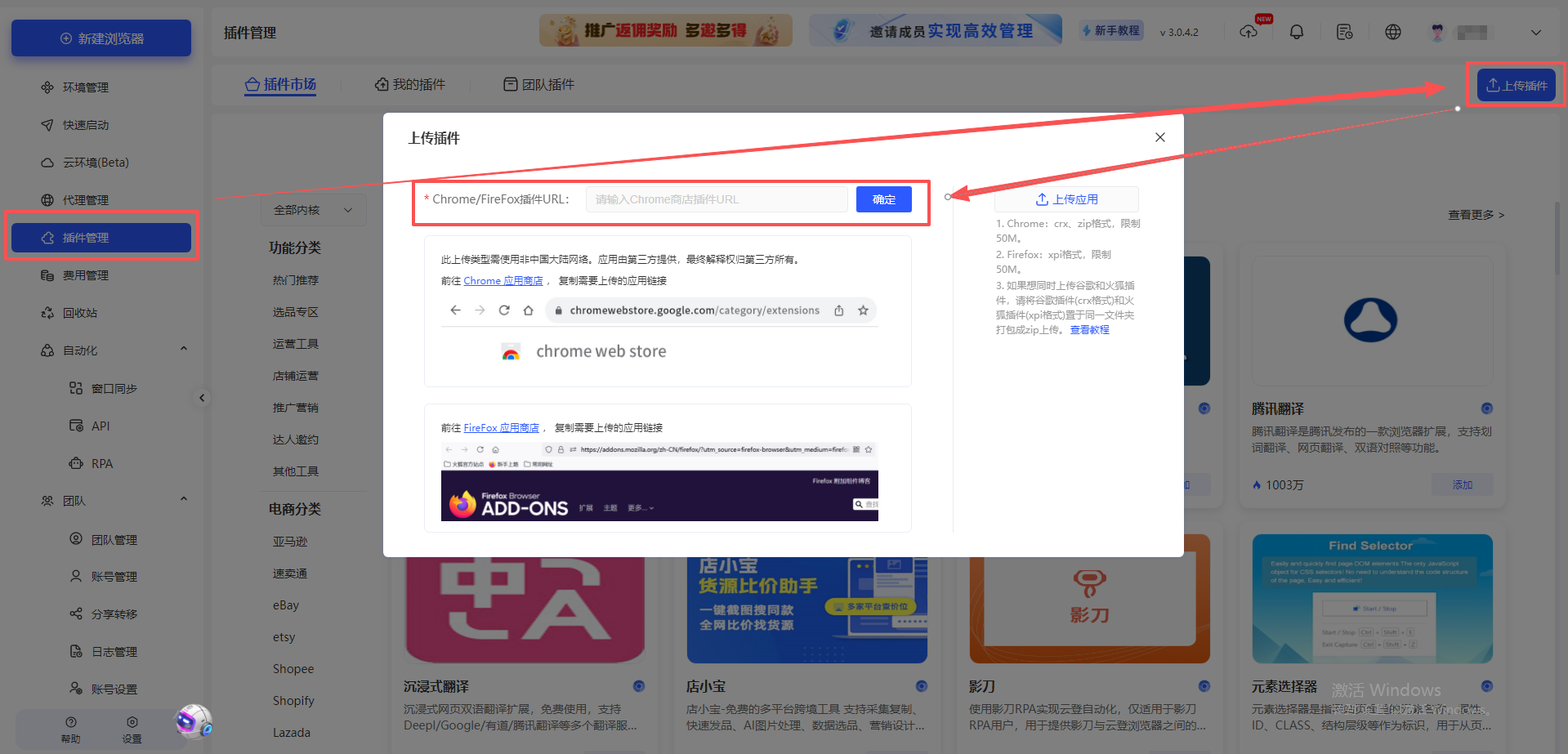
Task: Click the Chrome plugin URL input field
Action: [x=717, y=199]
